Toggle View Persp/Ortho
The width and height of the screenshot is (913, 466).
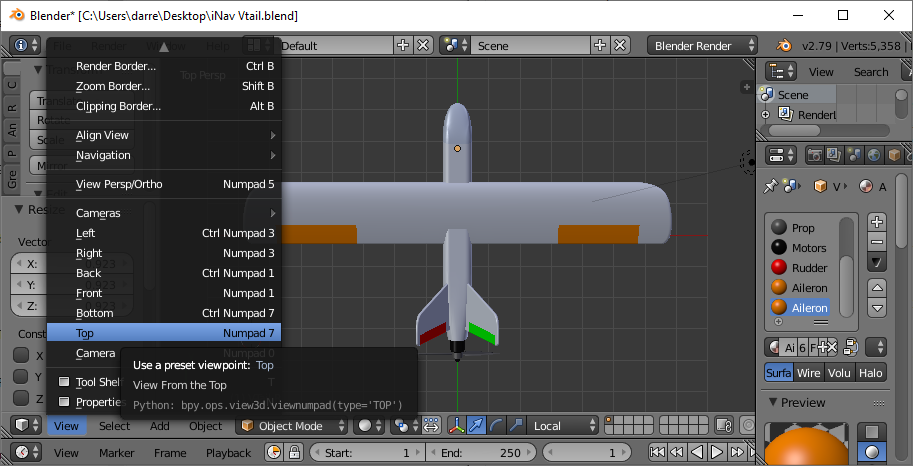click(164, 184)
